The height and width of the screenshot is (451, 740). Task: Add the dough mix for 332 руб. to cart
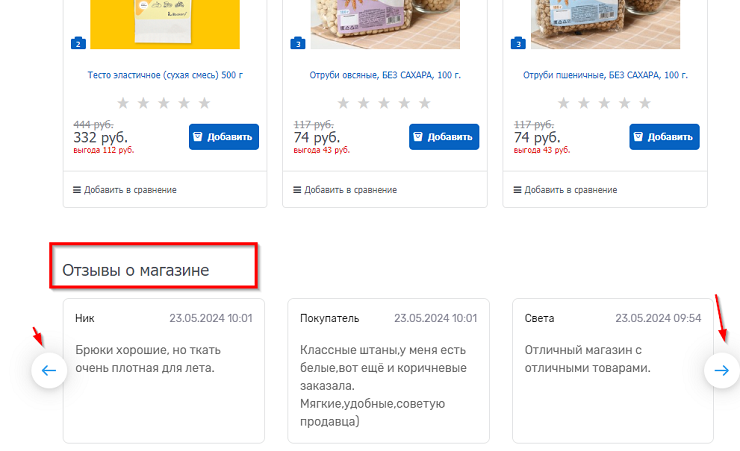point(224,137)
